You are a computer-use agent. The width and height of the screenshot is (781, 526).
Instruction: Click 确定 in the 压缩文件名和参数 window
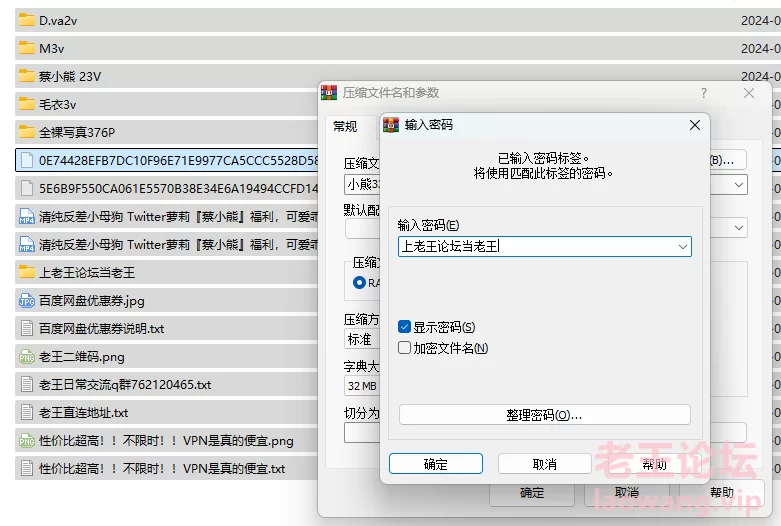click(532, 493)
